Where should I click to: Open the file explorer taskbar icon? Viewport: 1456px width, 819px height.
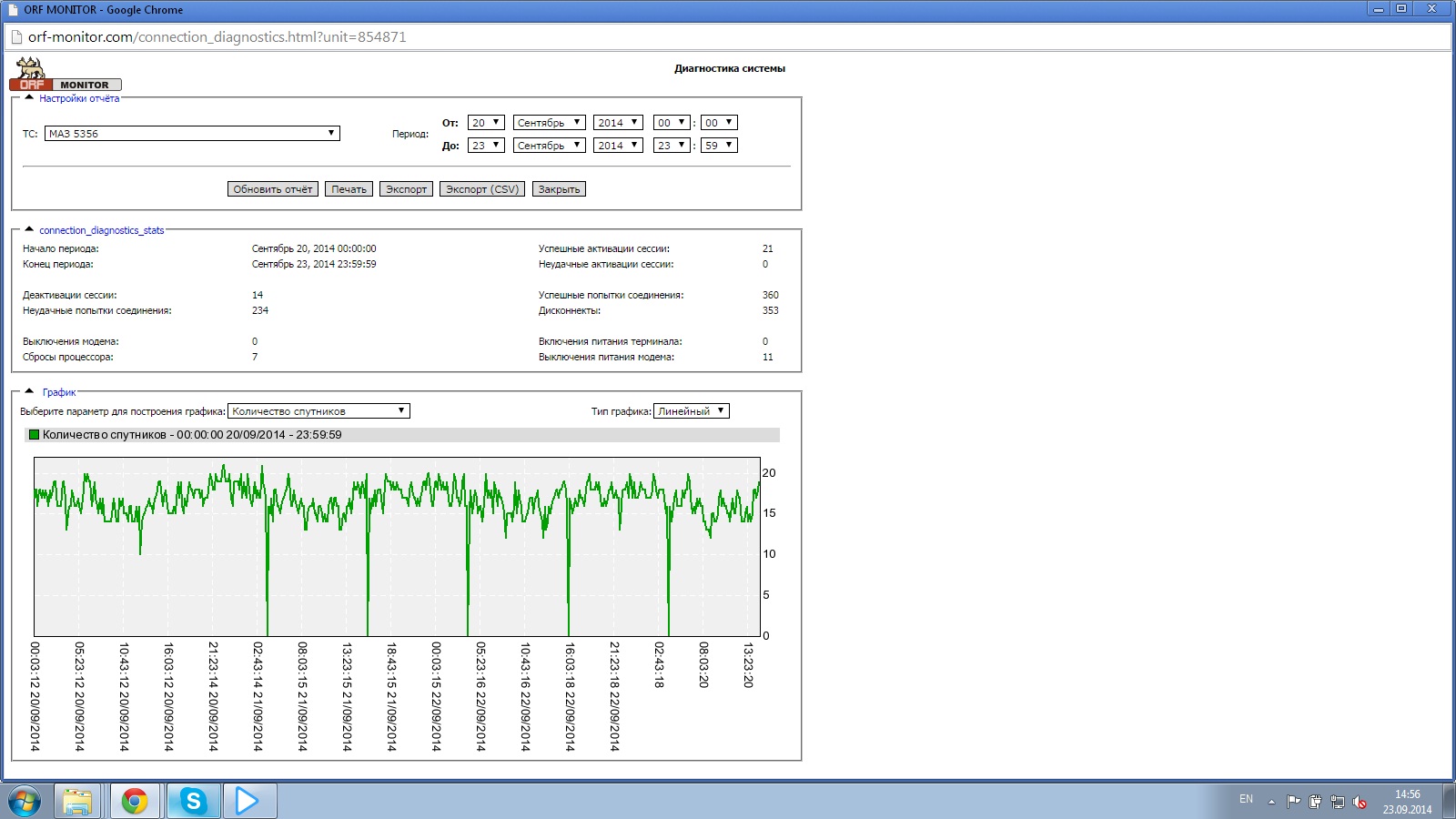click(x=77, y=801)
